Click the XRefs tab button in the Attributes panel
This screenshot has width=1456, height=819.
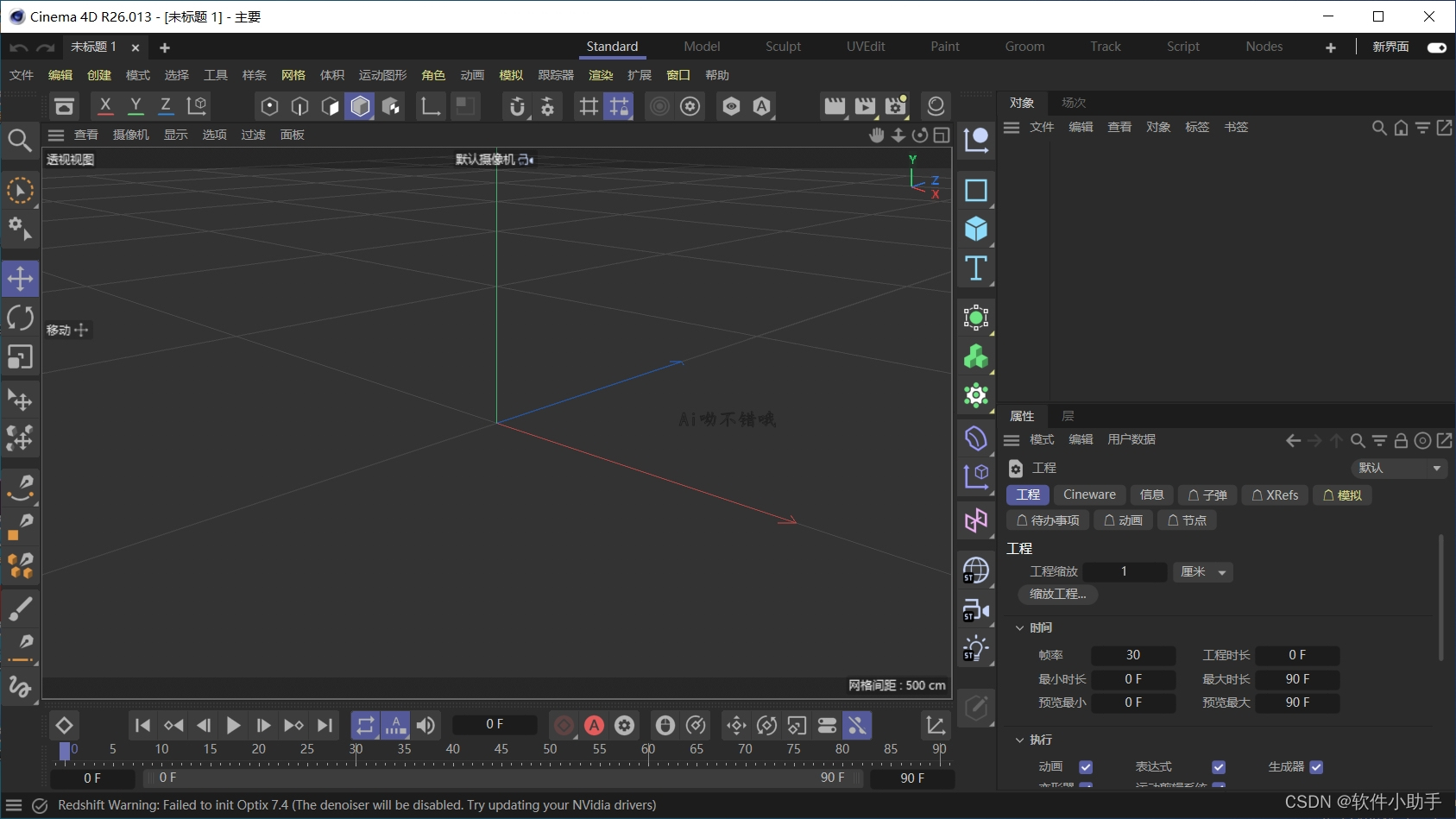(1275, 495)
